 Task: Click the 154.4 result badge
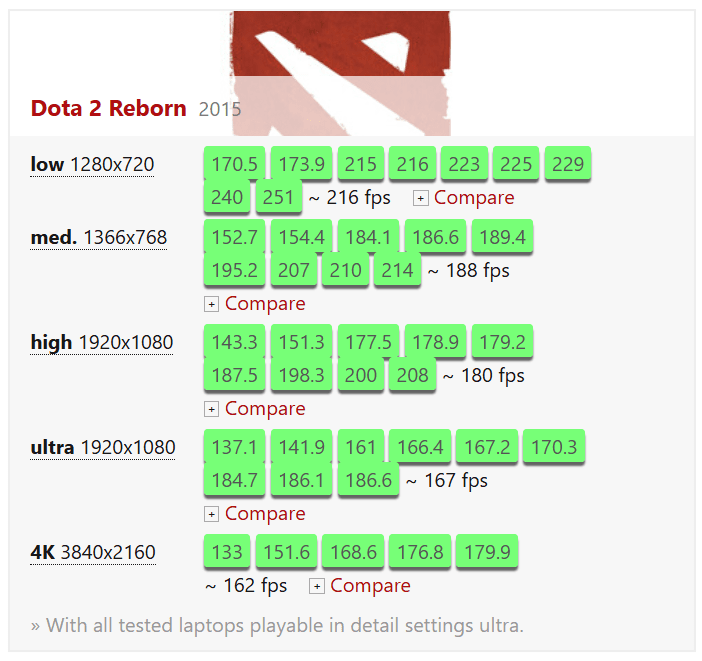click(301, 237)
